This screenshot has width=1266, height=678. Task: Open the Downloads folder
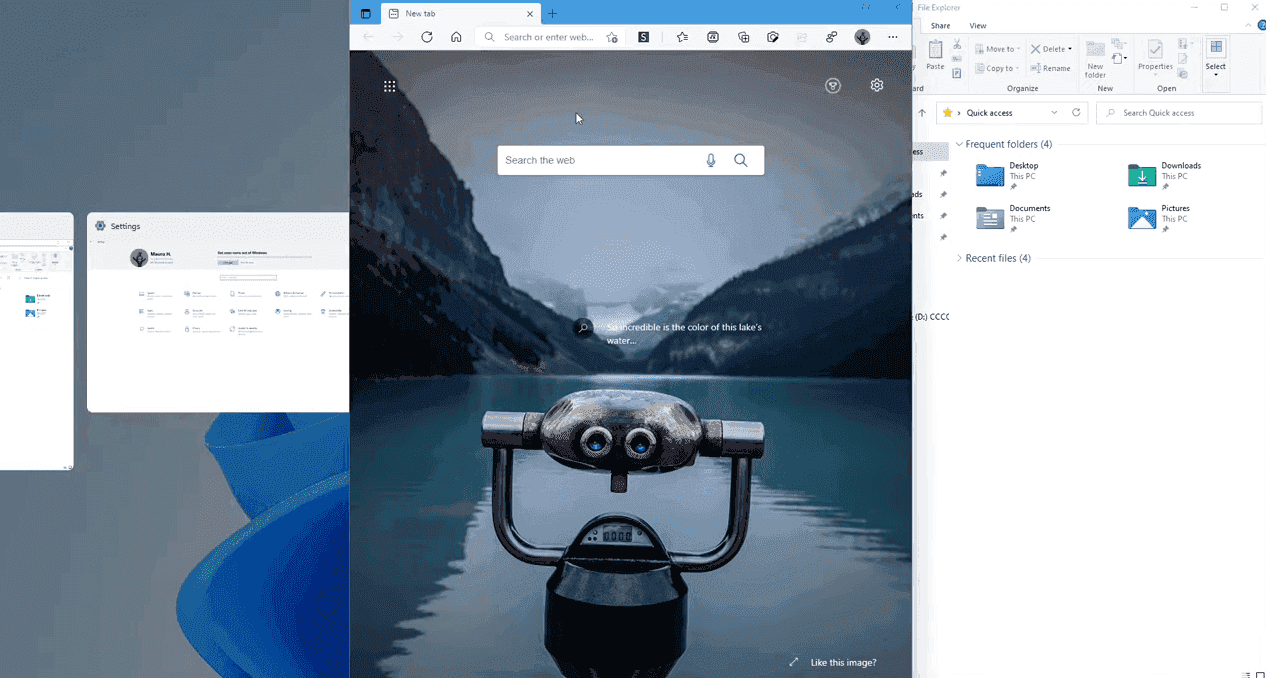click(x=1165, y=175)
